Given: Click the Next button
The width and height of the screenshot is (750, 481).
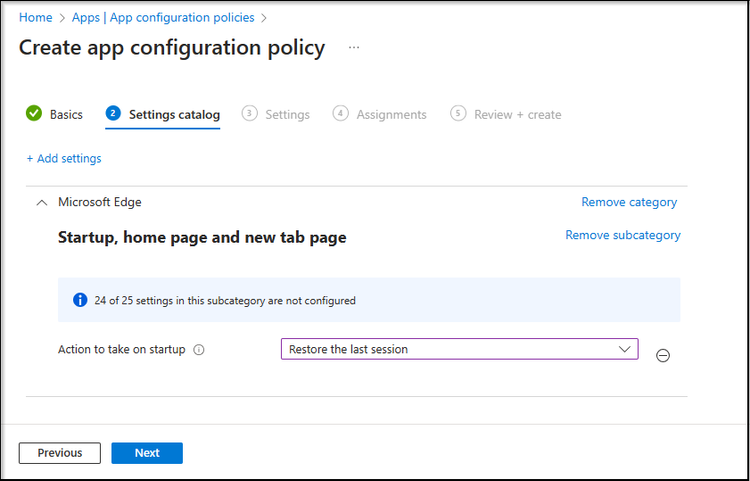Looking at the screenshot, I should coord(147,453).
